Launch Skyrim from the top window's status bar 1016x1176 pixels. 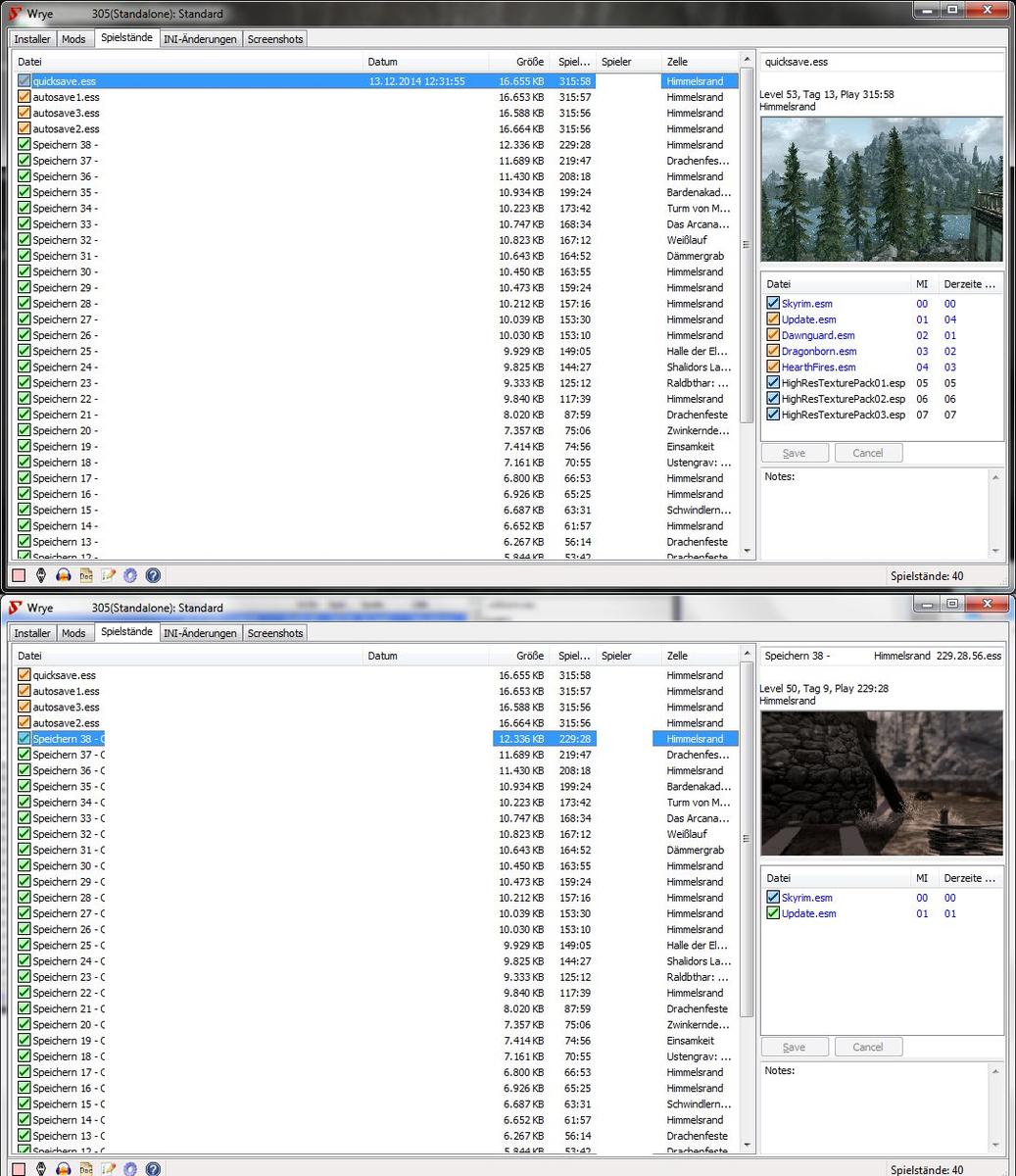[x=41, y=576]
